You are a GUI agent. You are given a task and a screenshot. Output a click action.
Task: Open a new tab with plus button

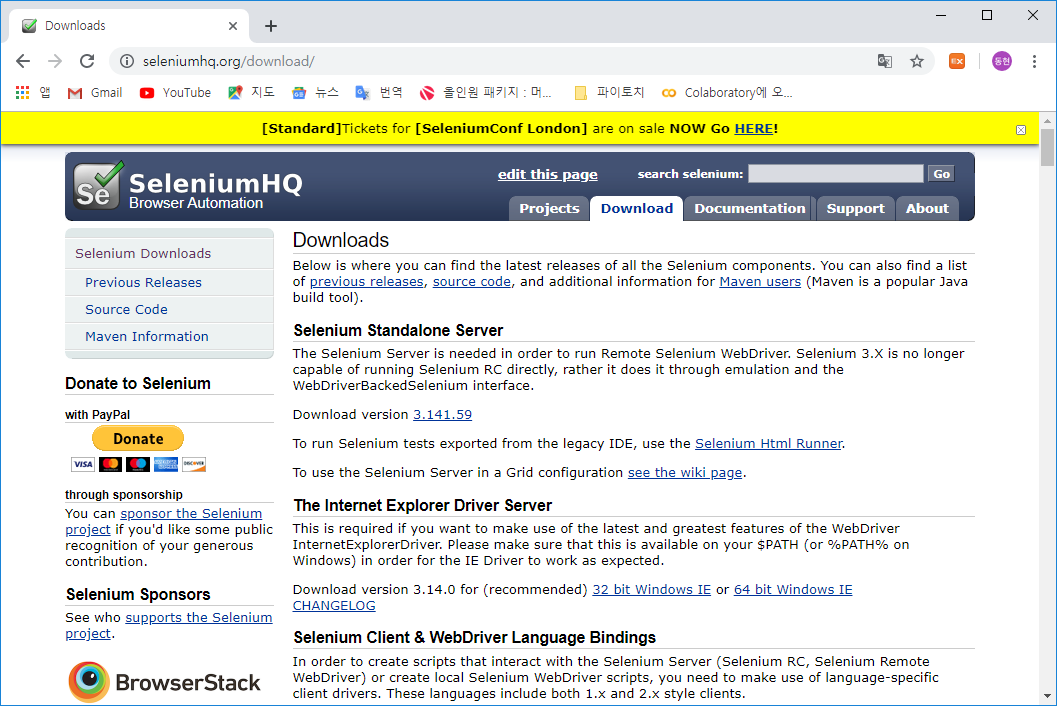(x=271, y=26)
